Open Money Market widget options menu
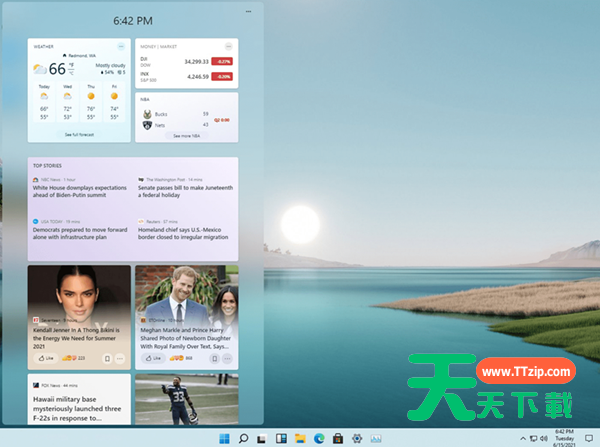 coord(229,47)
